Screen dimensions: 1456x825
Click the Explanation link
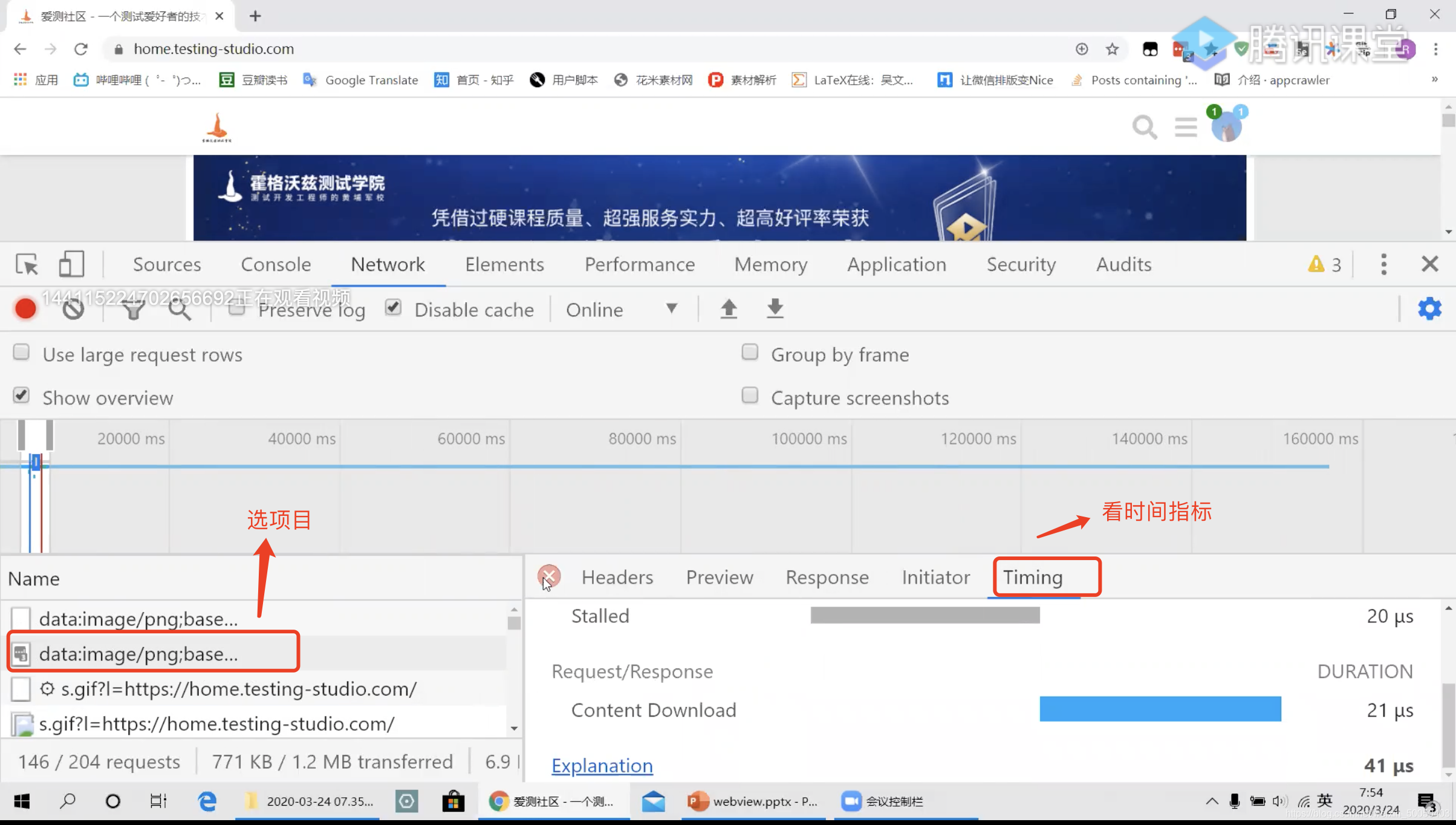(x=602, y=766)
